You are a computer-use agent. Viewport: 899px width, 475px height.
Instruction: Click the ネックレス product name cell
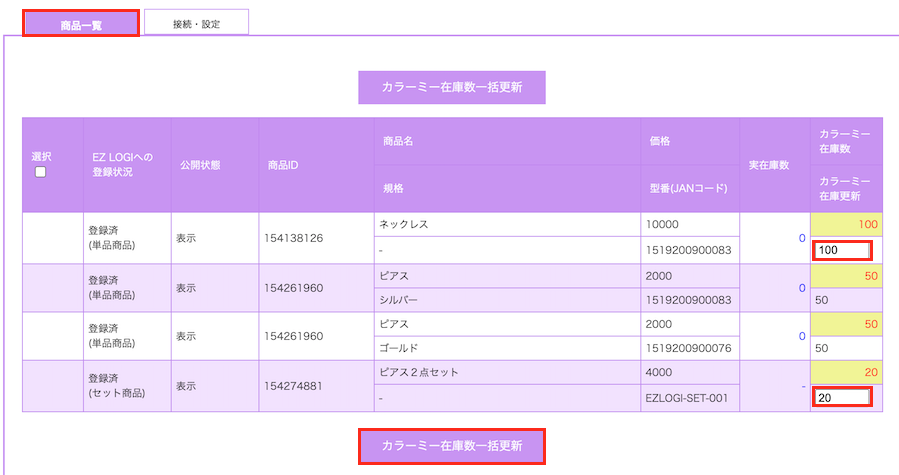coord(507,225)
